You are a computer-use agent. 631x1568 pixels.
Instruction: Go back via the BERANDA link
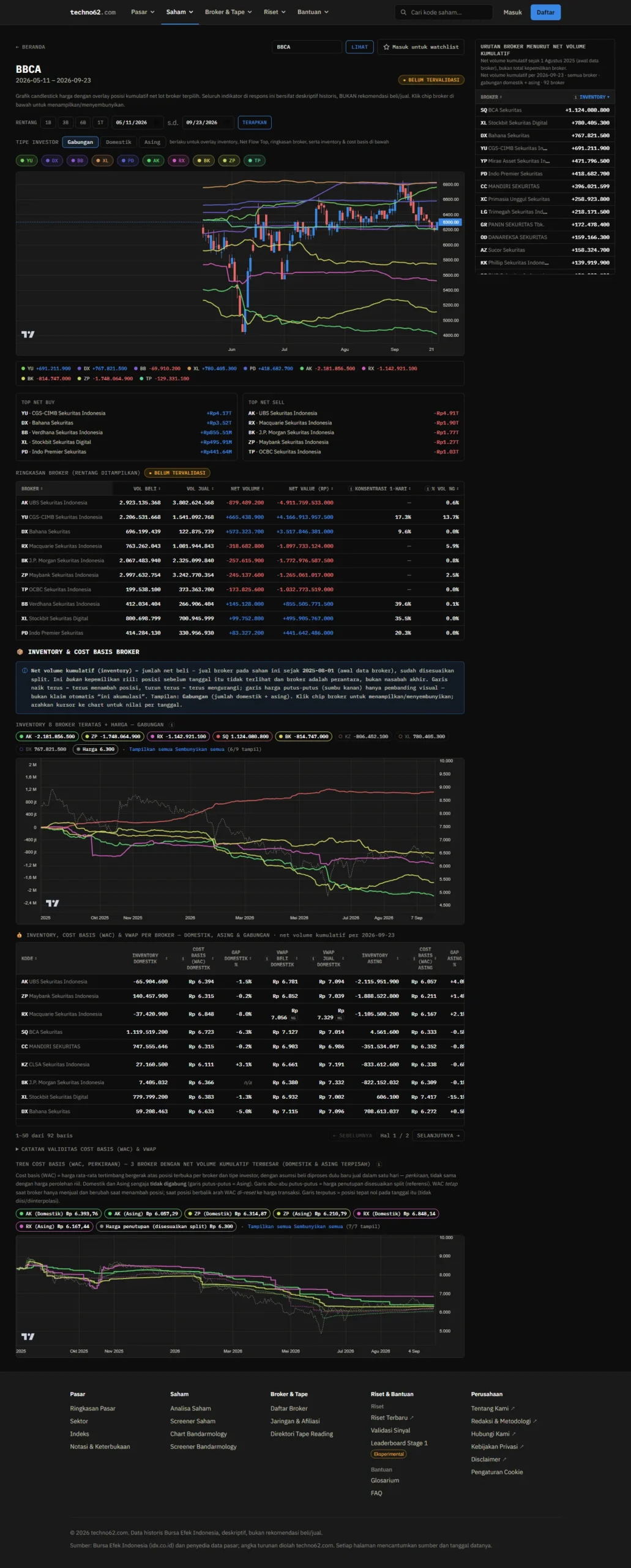pos(31,47)
